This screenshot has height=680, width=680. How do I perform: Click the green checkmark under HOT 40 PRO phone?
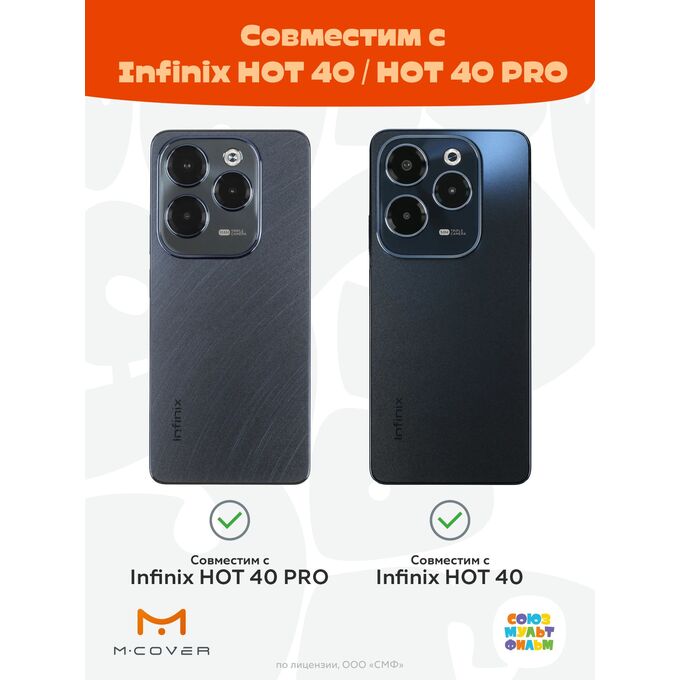[229, 520]
